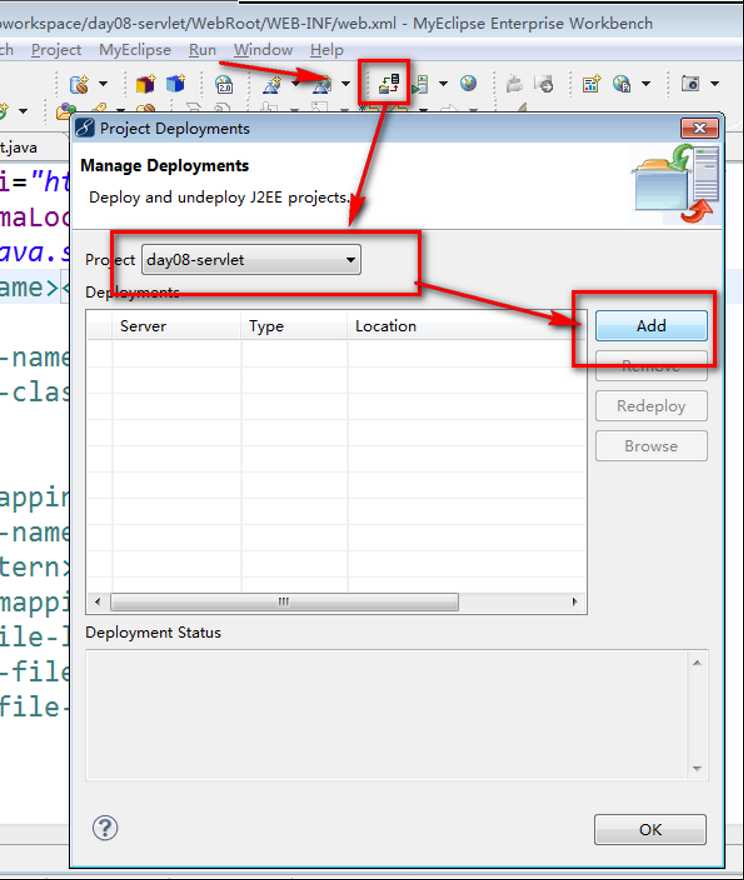Click the new report chart toolbar icon
Viewport: 744px width, 880px height.
coord(591,84)
